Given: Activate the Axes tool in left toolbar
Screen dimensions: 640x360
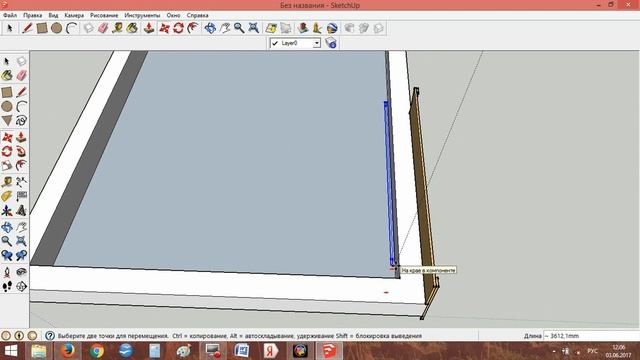Looking at the screenshot, I should (x=7, y=211).
